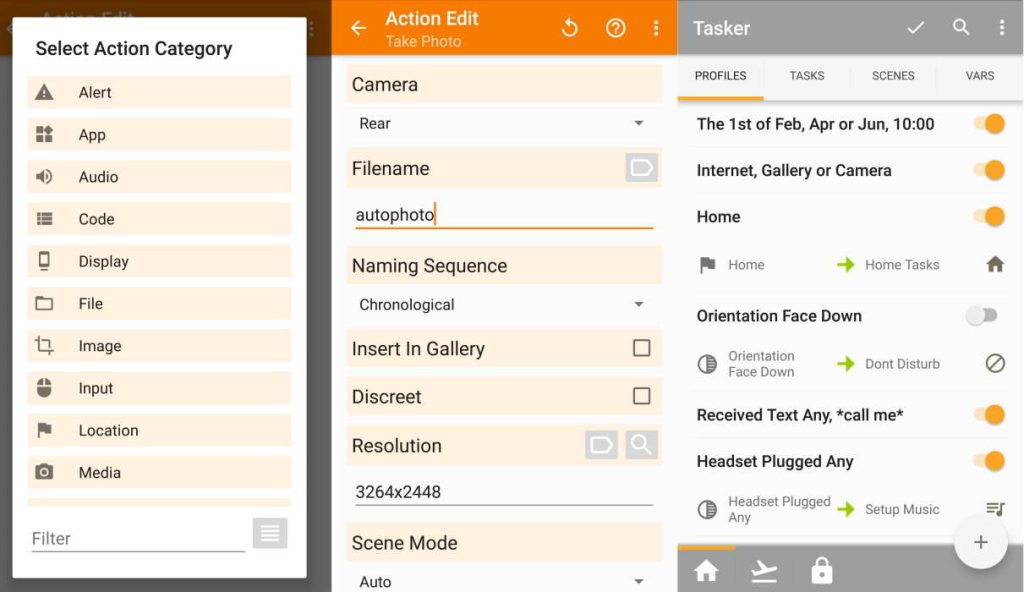Toggle the Home profile switch
The height and width of the screenshot is (592, 1024).
990,216
